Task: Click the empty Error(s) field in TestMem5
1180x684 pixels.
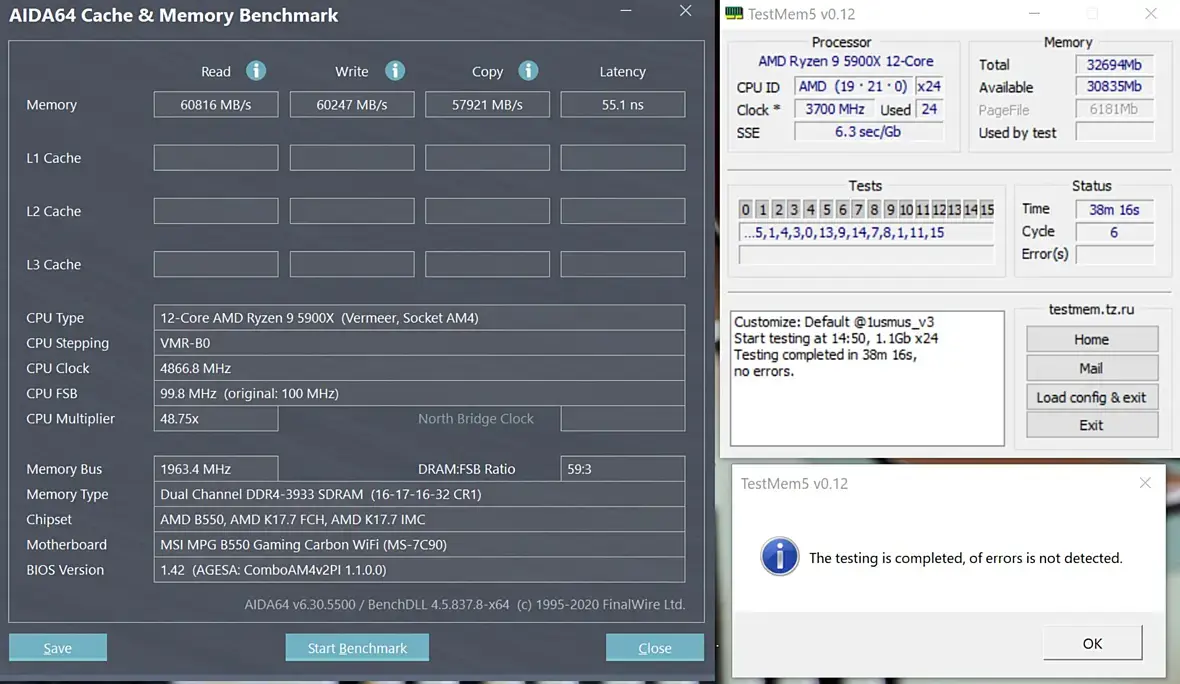Action: tap(1115, 254)
